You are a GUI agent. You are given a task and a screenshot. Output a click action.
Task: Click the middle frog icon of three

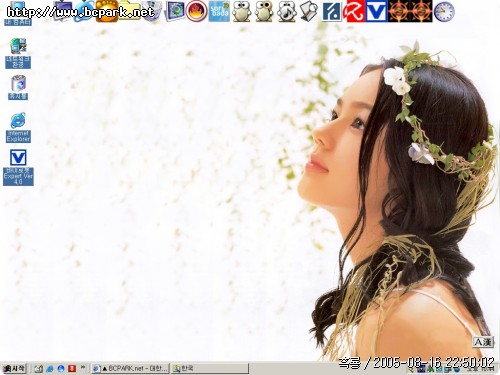(x=264, y=11)
